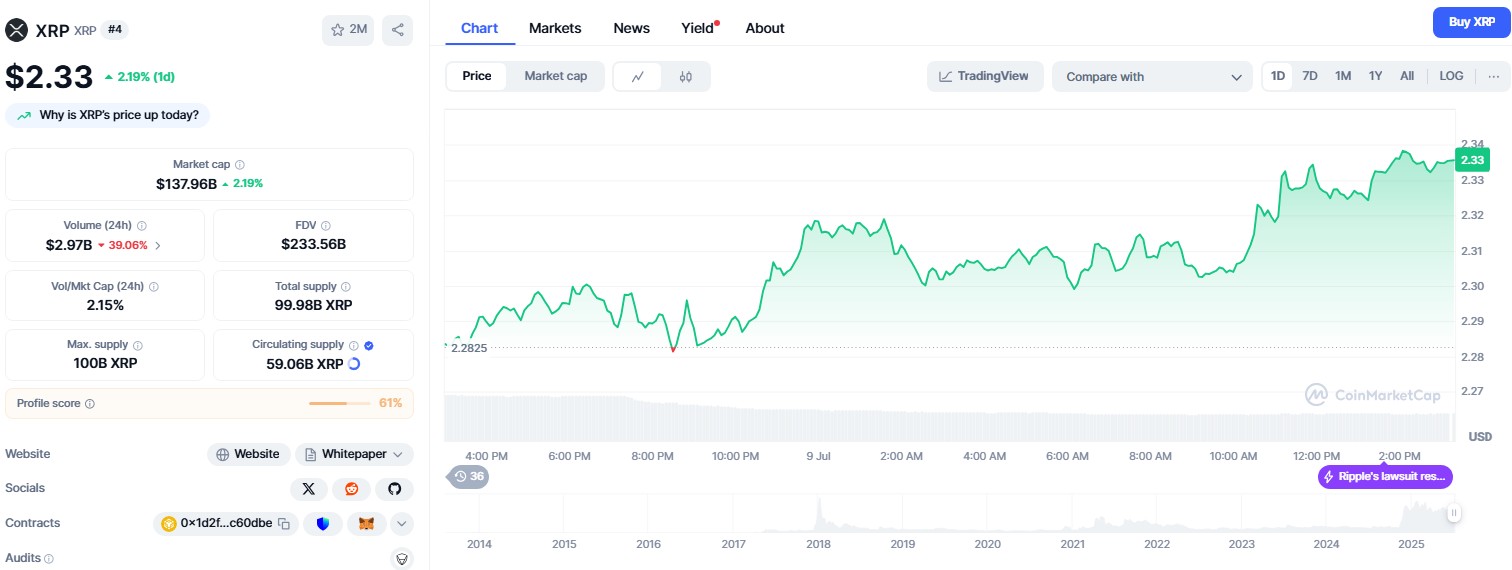The width and height of the screenshot is (1512, 570).
Task: Expand the Compare with dropdown
Action: tap(1151, 77)
